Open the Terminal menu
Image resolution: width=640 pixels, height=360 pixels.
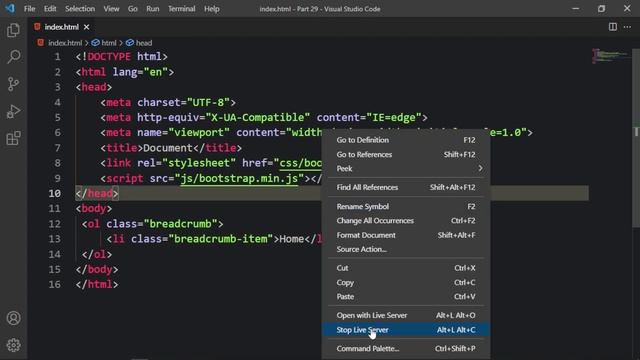point(182,9)
